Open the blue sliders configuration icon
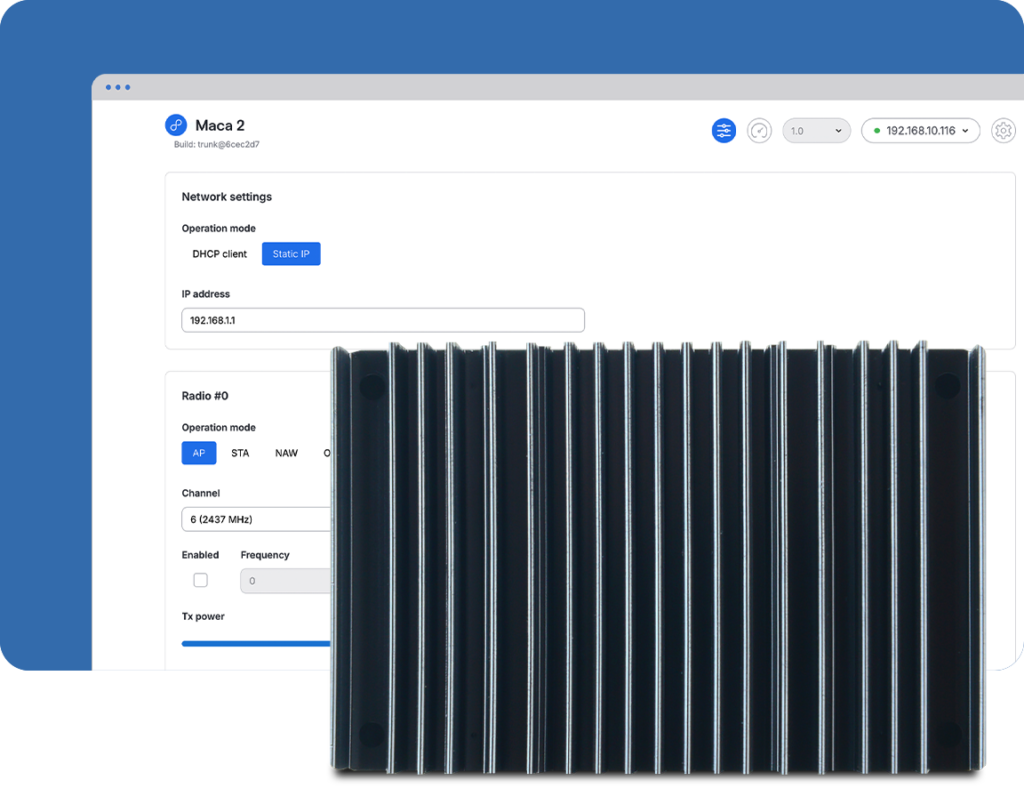Viewport: 1024px width, 804px height. point(724,131)
